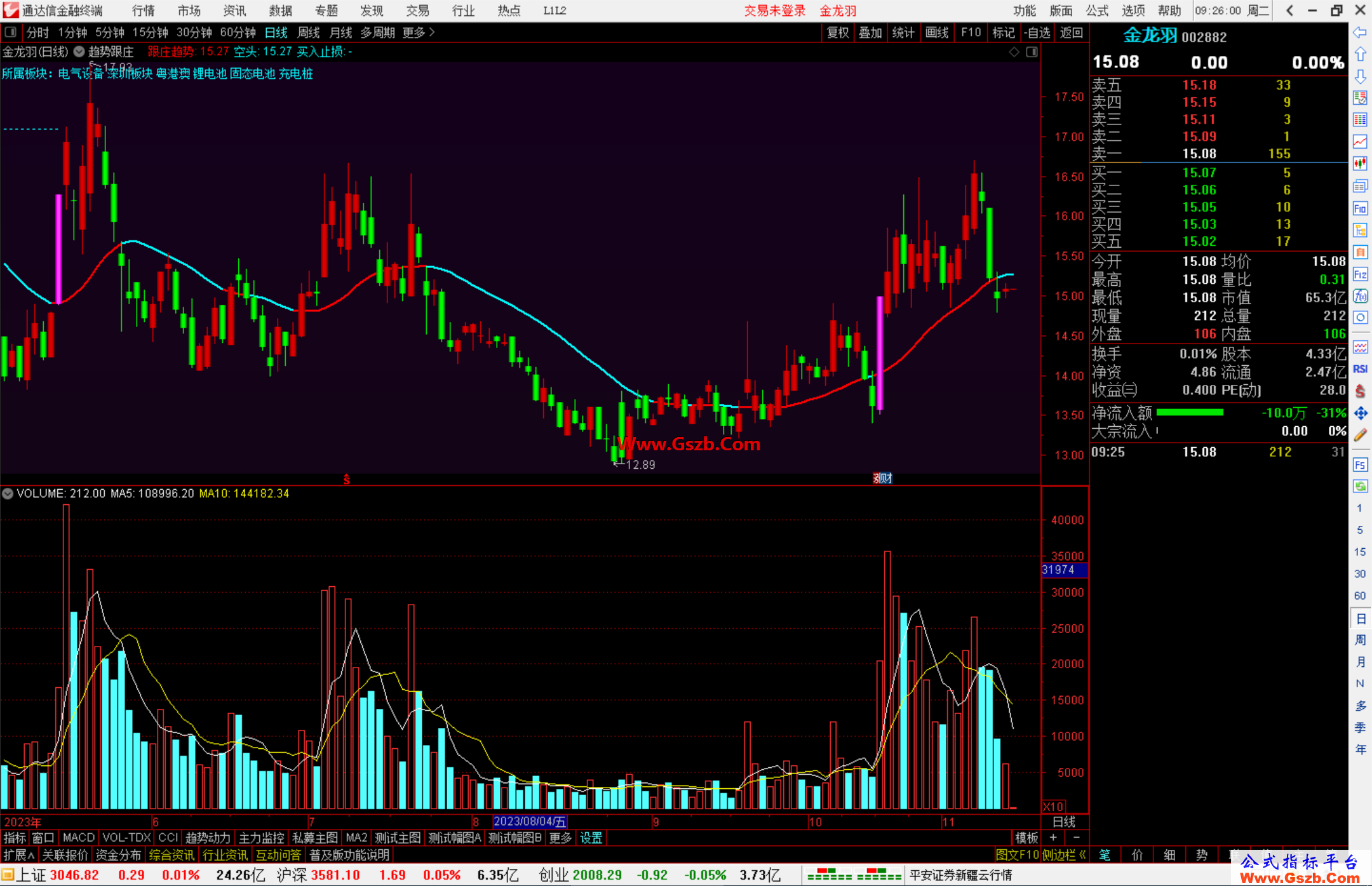The image size is (1372, 886).
Task: Open the 行情 menu
Action: [x=144, y=11]
